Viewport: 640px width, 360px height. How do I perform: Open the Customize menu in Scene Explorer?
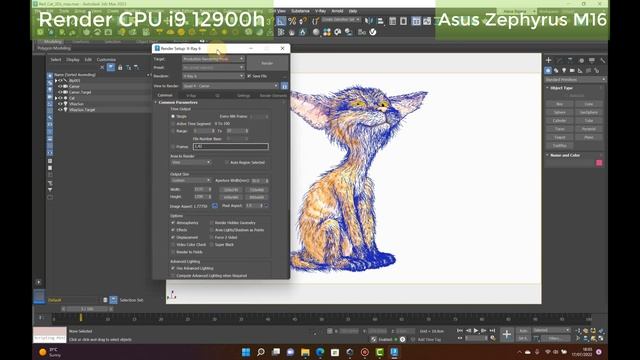[x=106, y=60]
